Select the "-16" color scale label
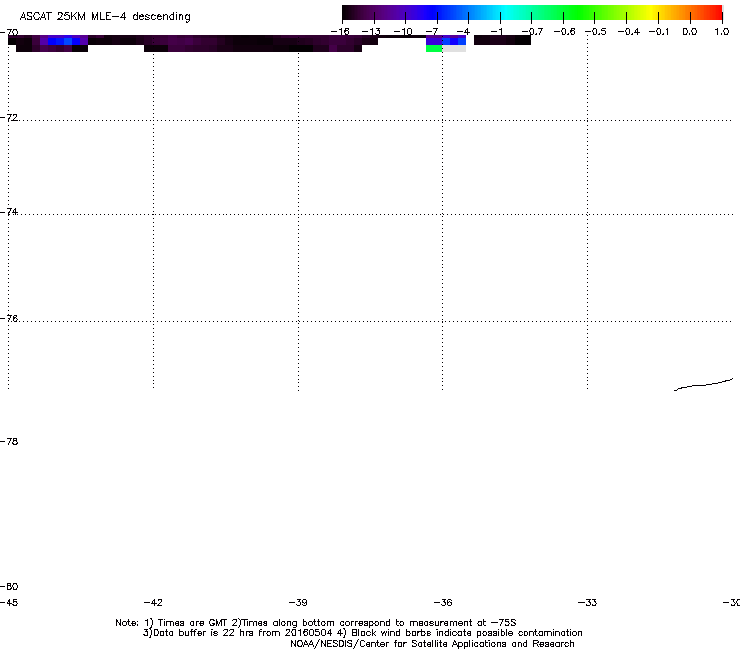Screen dimensions: 740x650 pyautogui.click(x=340, y=32)
